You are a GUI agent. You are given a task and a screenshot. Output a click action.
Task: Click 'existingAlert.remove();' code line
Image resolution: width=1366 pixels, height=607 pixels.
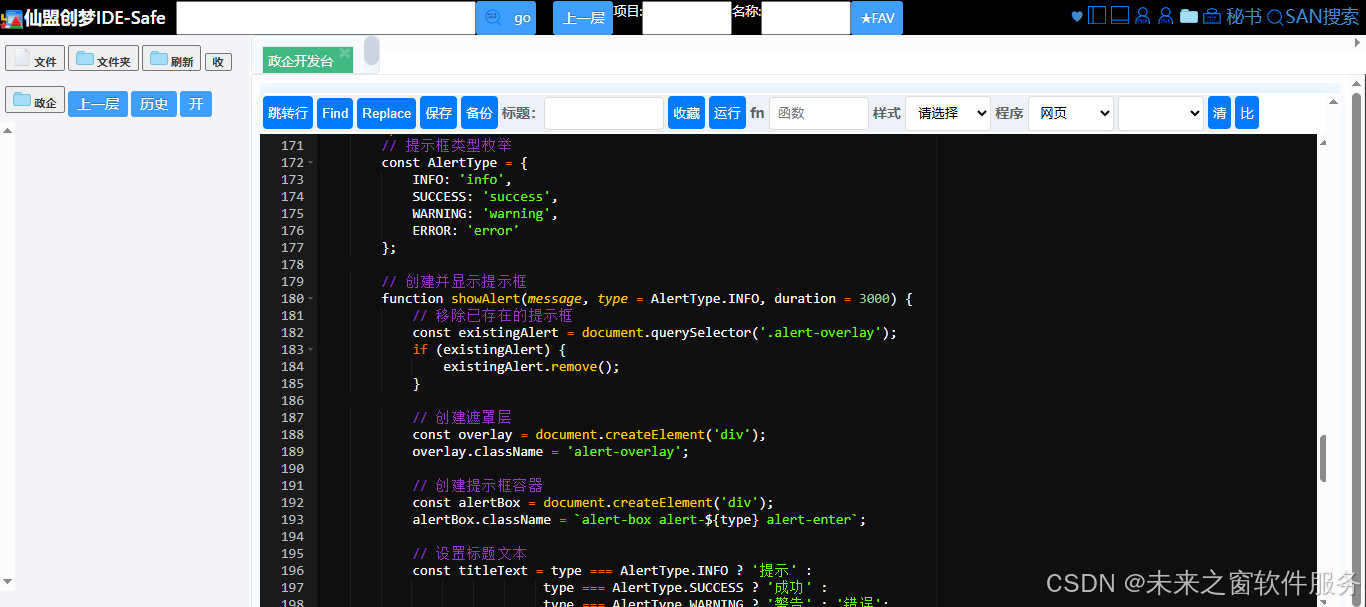532,366
